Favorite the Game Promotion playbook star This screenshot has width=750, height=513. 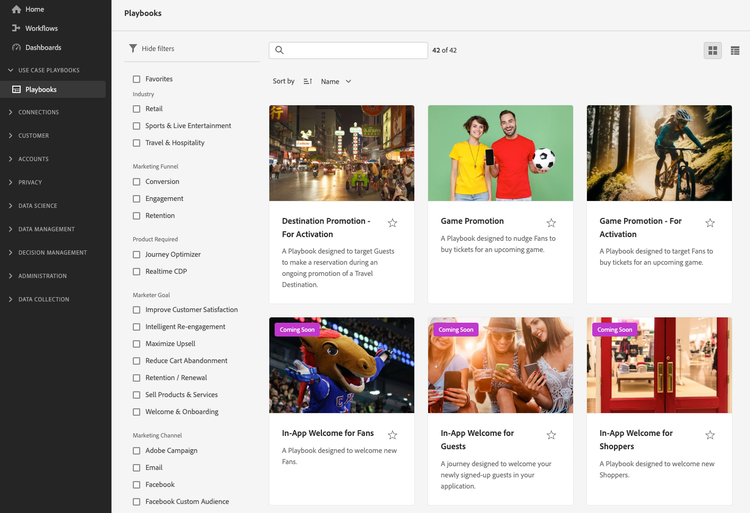point(551,223)
